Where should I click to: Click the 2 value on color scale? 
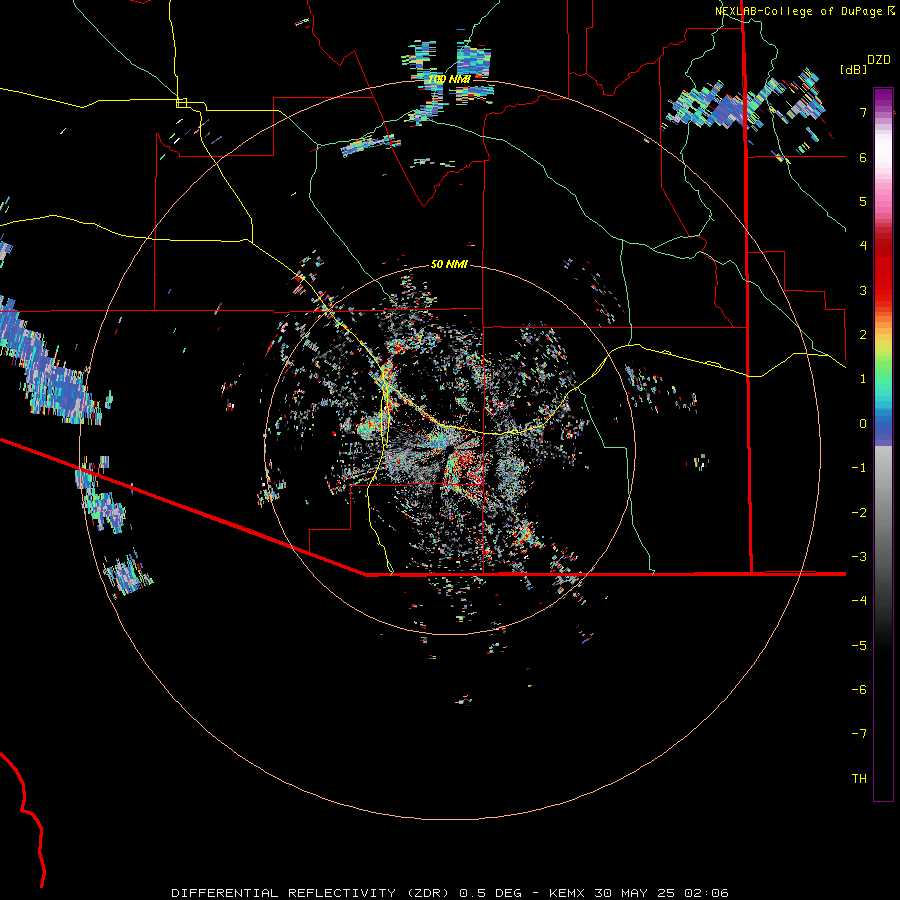click(863, 335)
